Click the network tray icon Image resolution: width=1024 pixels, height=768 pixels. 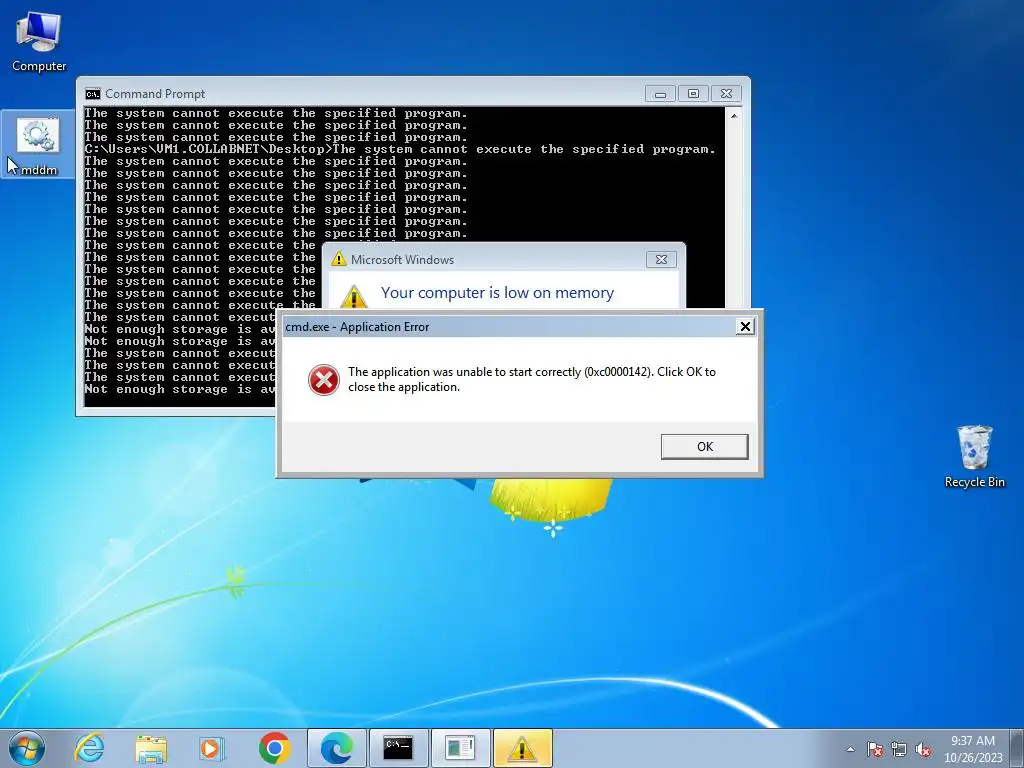click(x=899, y=749)
